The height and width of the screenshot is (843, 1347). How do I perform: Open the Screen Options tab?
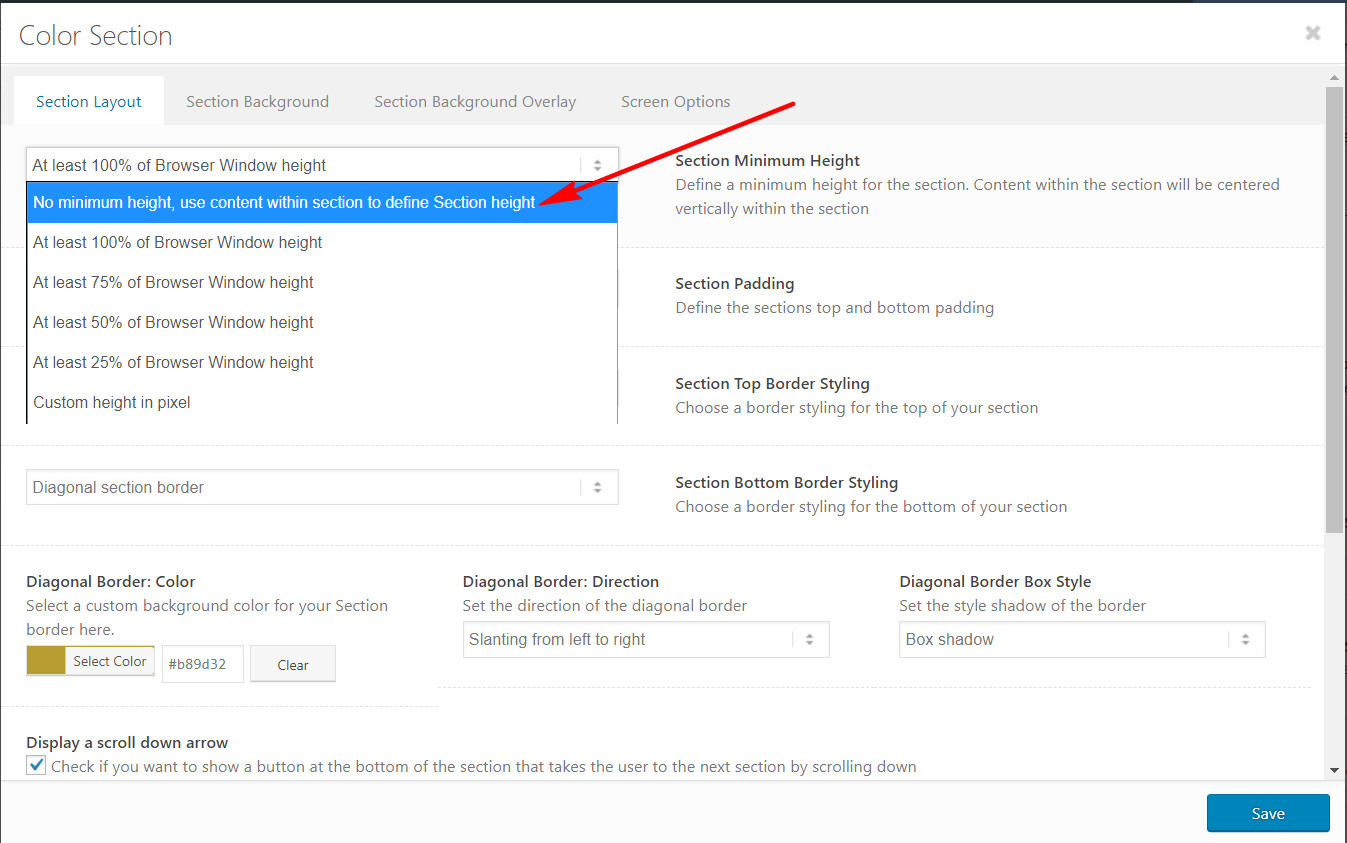pyautogui.click(x=675, y=101)
